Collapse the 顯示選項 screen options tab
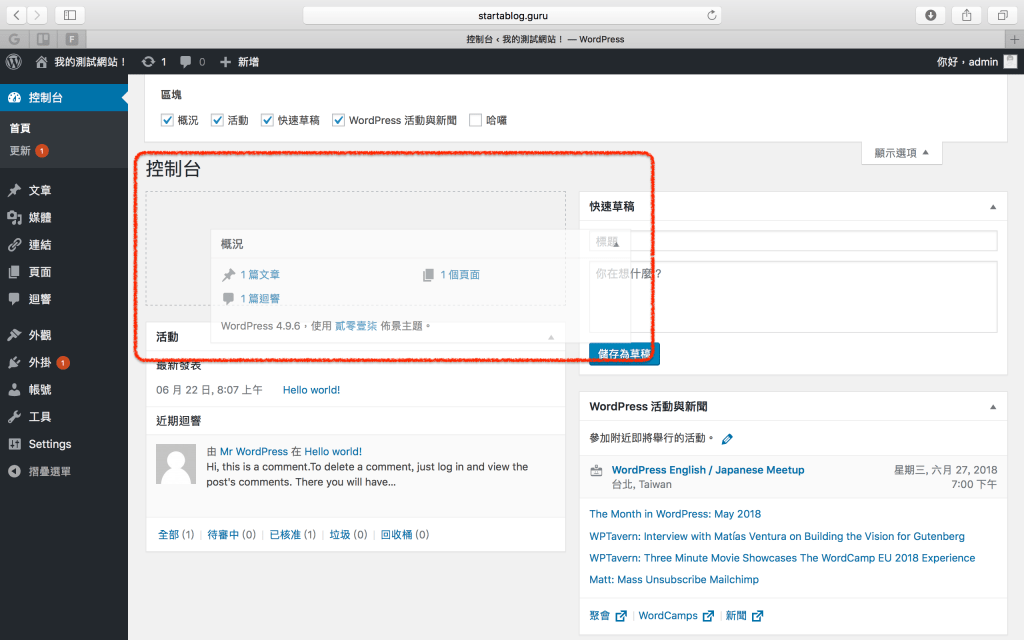 (x=901, y=153)
